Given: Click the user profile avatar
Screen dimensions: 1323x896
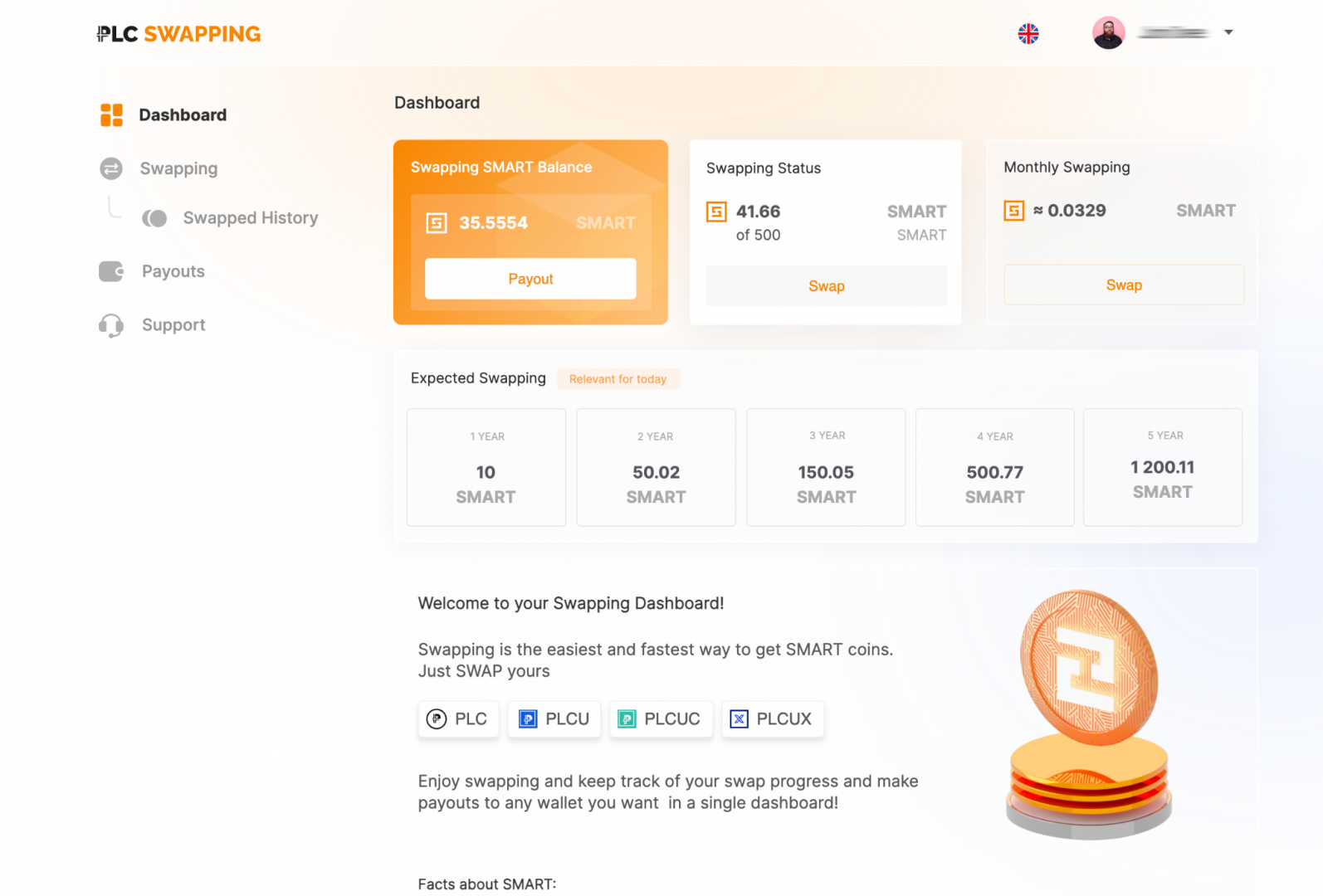Looking at the screenshot, I should click(1108, 33).
